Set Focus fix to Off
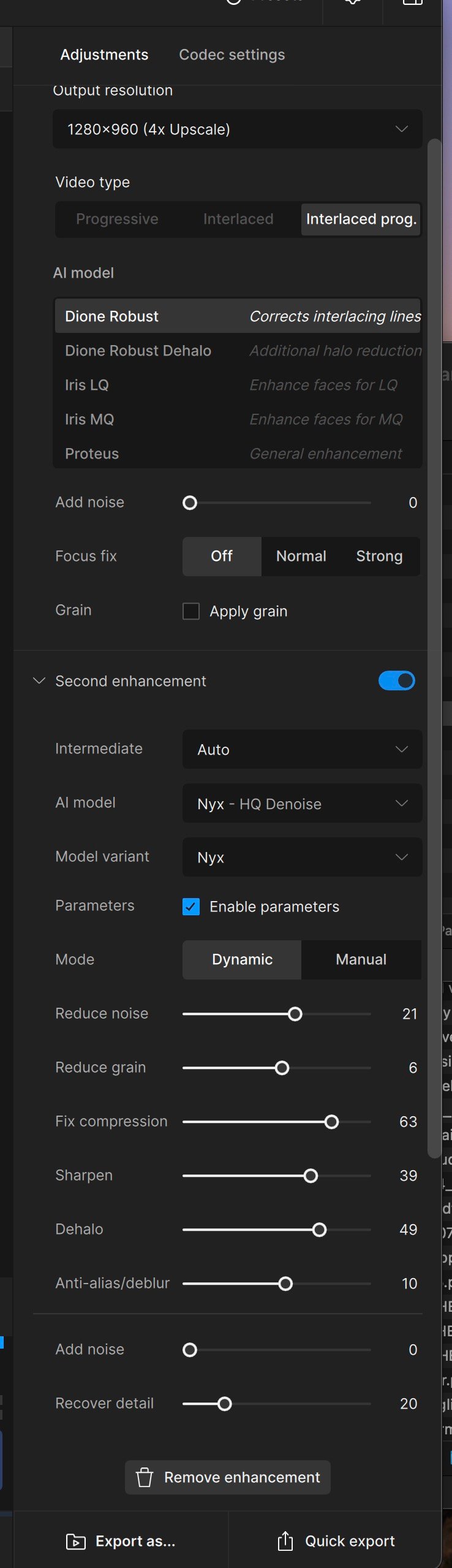 pos(222,557)
